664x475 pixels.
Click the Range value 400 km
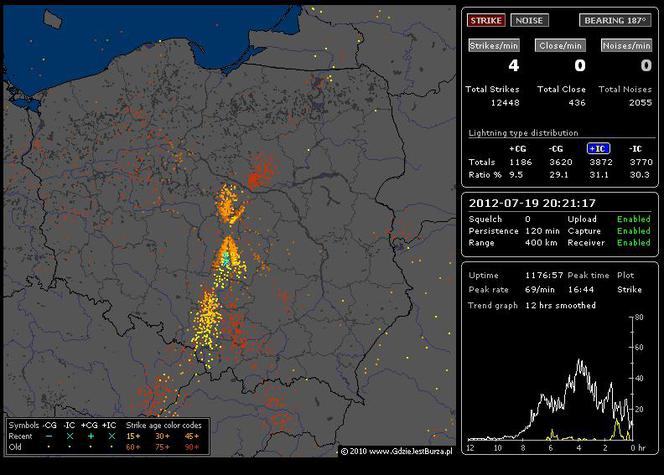pos(541,243)
